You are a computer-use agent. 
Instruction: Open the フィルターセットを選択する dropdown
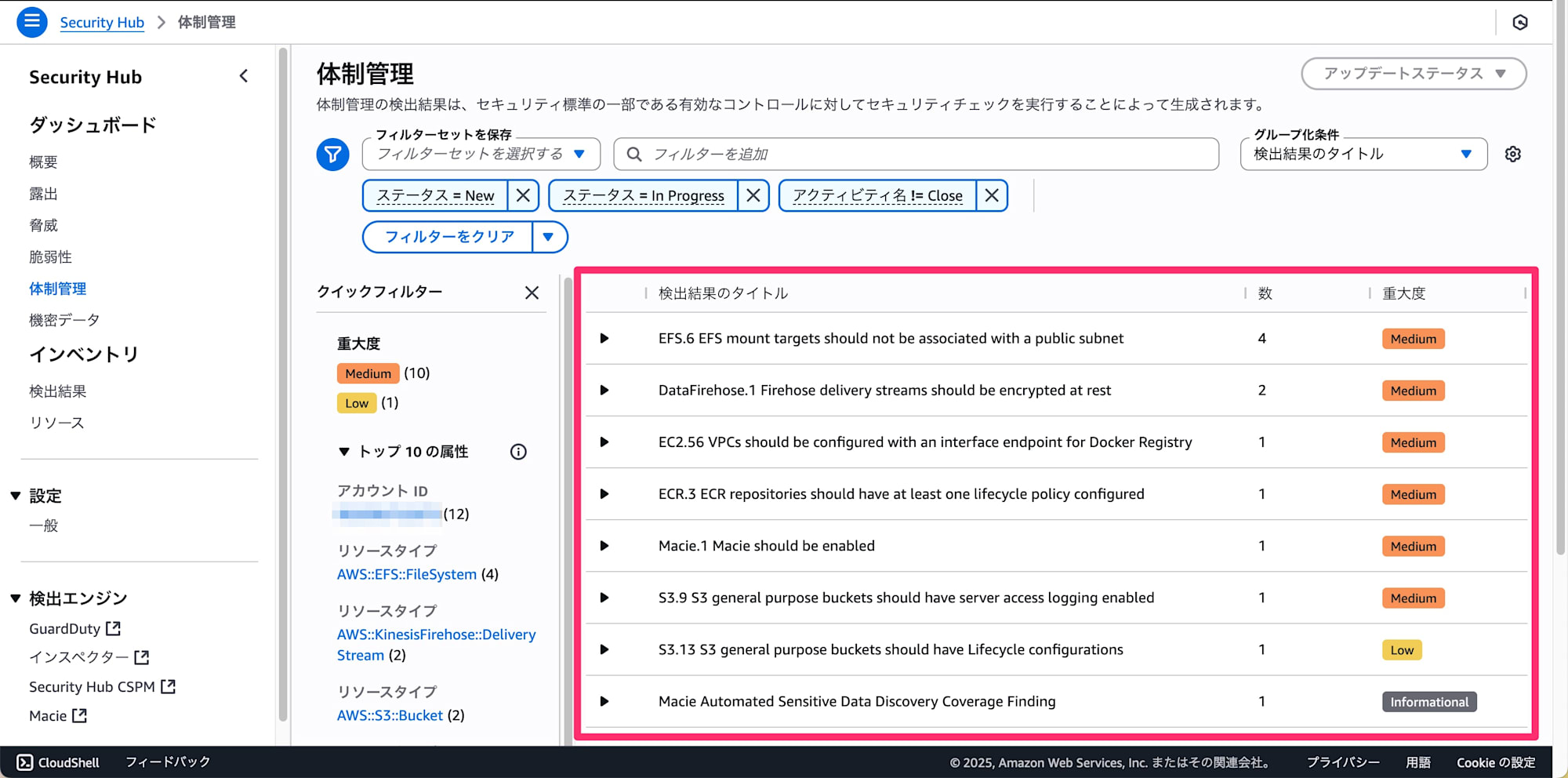click(x=481, y=155)
